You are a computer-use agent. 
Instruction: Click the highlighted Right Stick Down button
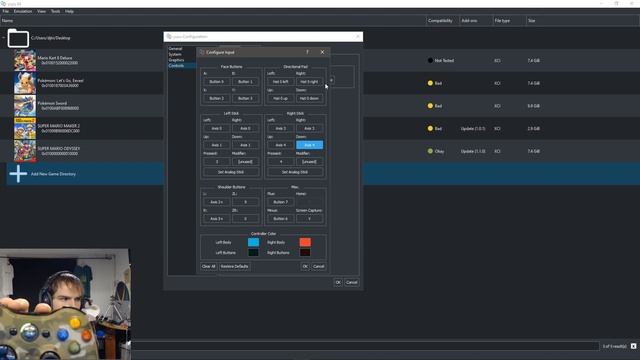pyautogui.click(x=309, y=145)
